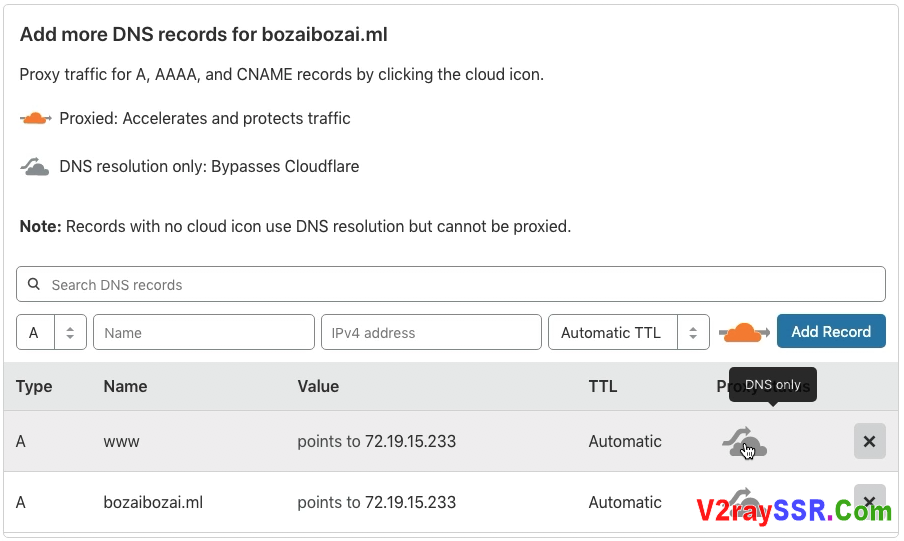Click the TTL column header

point(603,386)
